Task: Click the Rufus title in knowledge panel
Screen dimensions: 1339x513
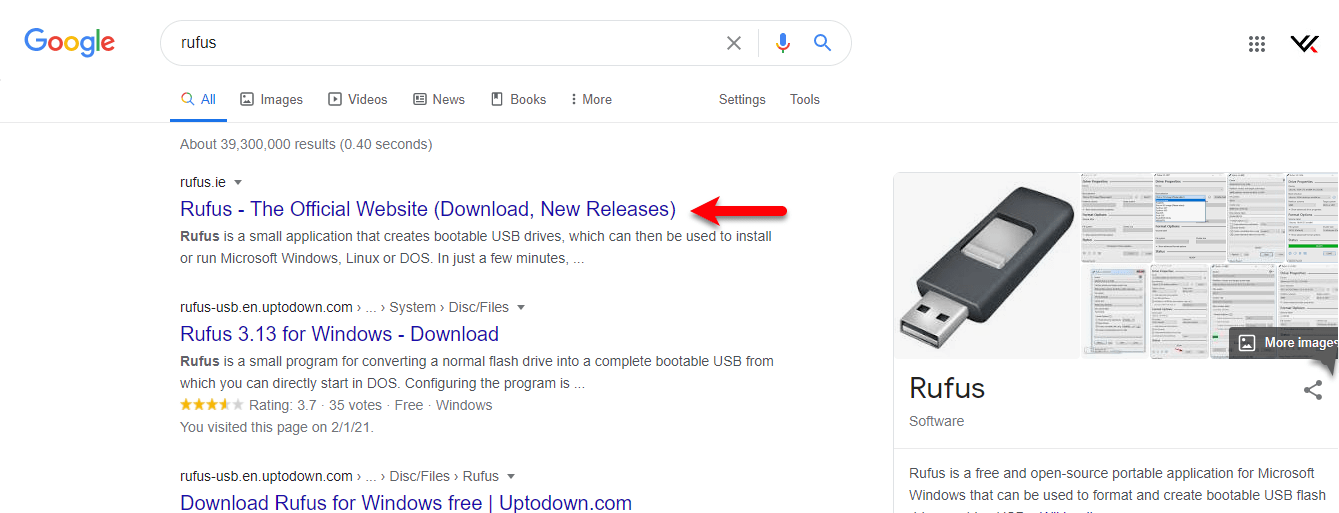Action: [947, 388]
